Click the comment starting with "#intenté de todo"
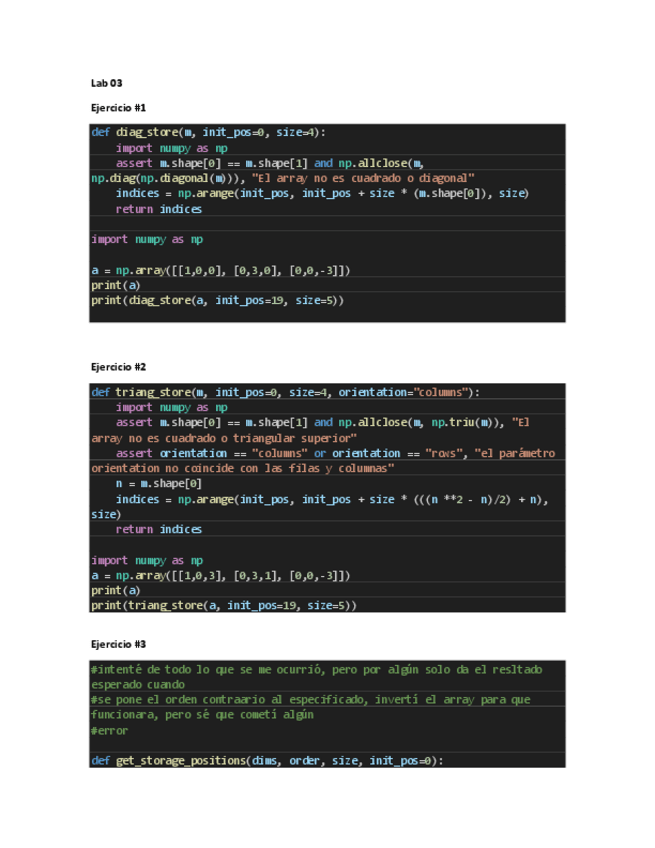Screen dimensions: 655x848 pyautogui.click(x=316, y=669)
